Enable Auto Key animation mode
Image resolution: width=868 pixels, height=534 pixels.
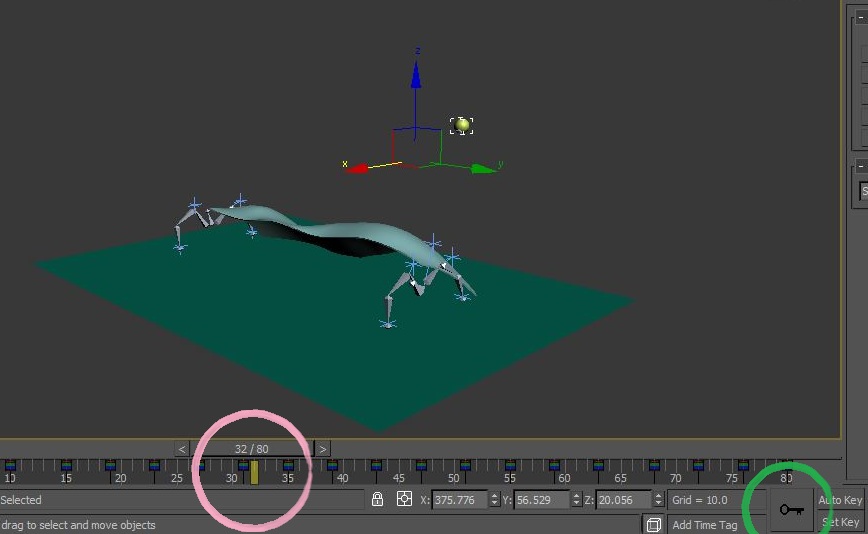click(840, 500)
